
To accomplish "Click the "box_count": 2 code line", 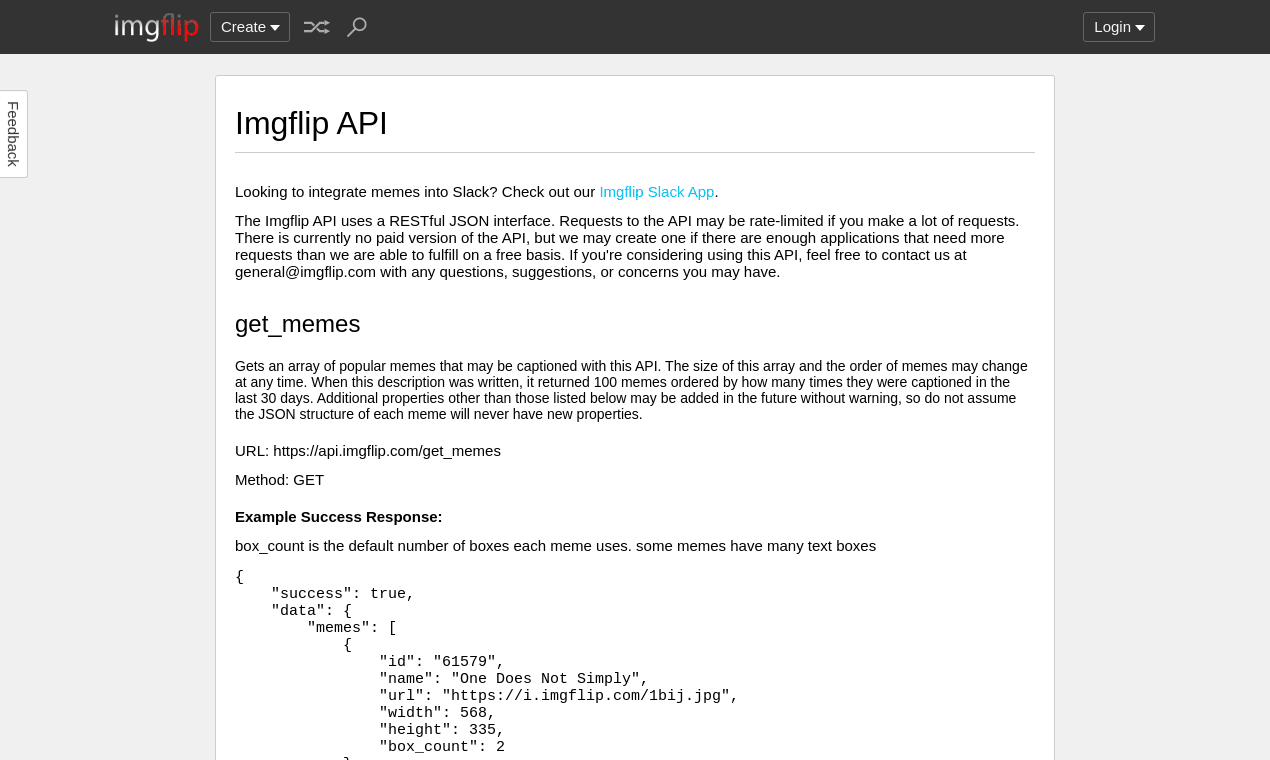I will (x=442, y=747).
